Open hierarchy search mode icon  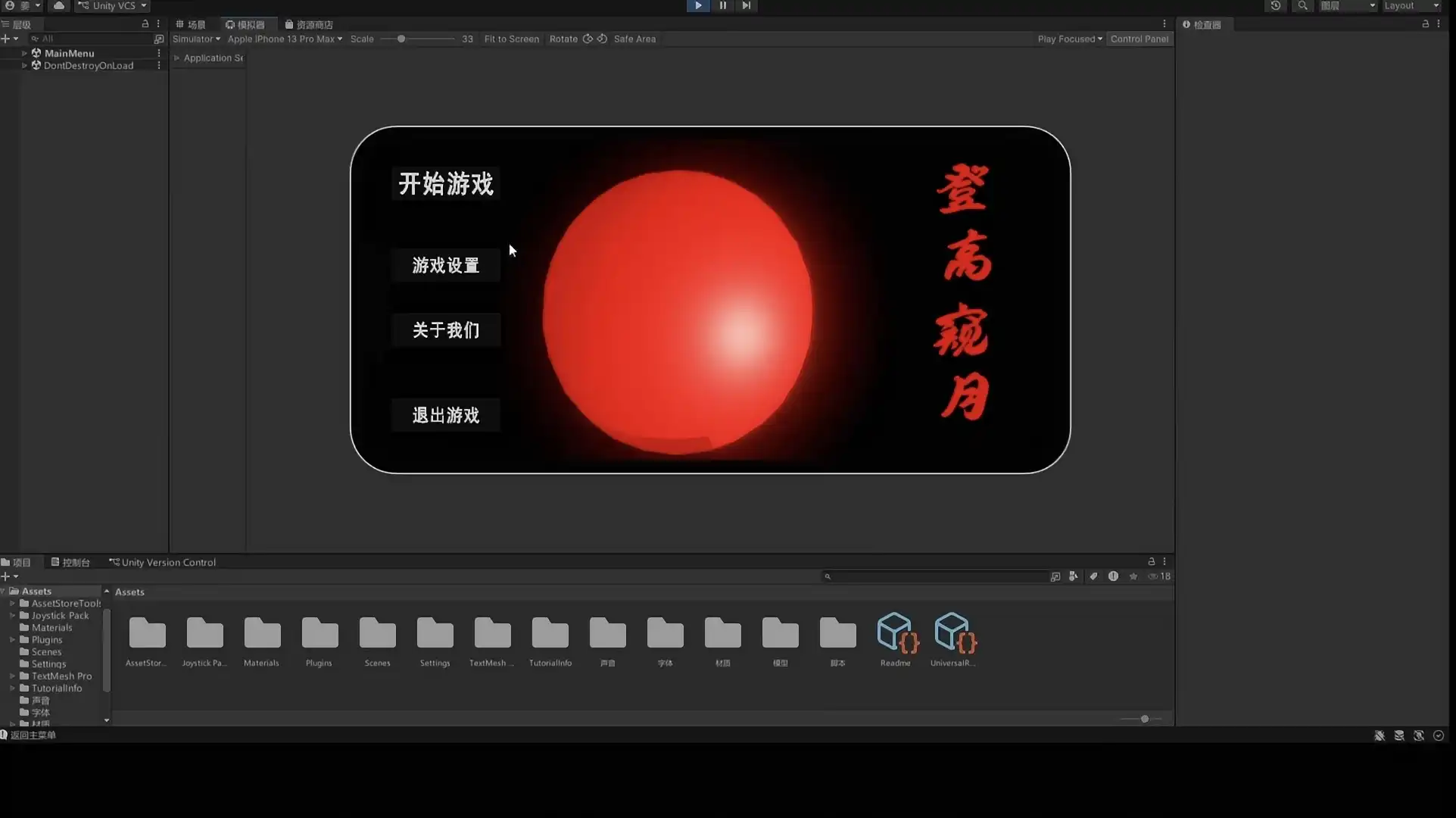pyautogui.click(x=158, y=39)
